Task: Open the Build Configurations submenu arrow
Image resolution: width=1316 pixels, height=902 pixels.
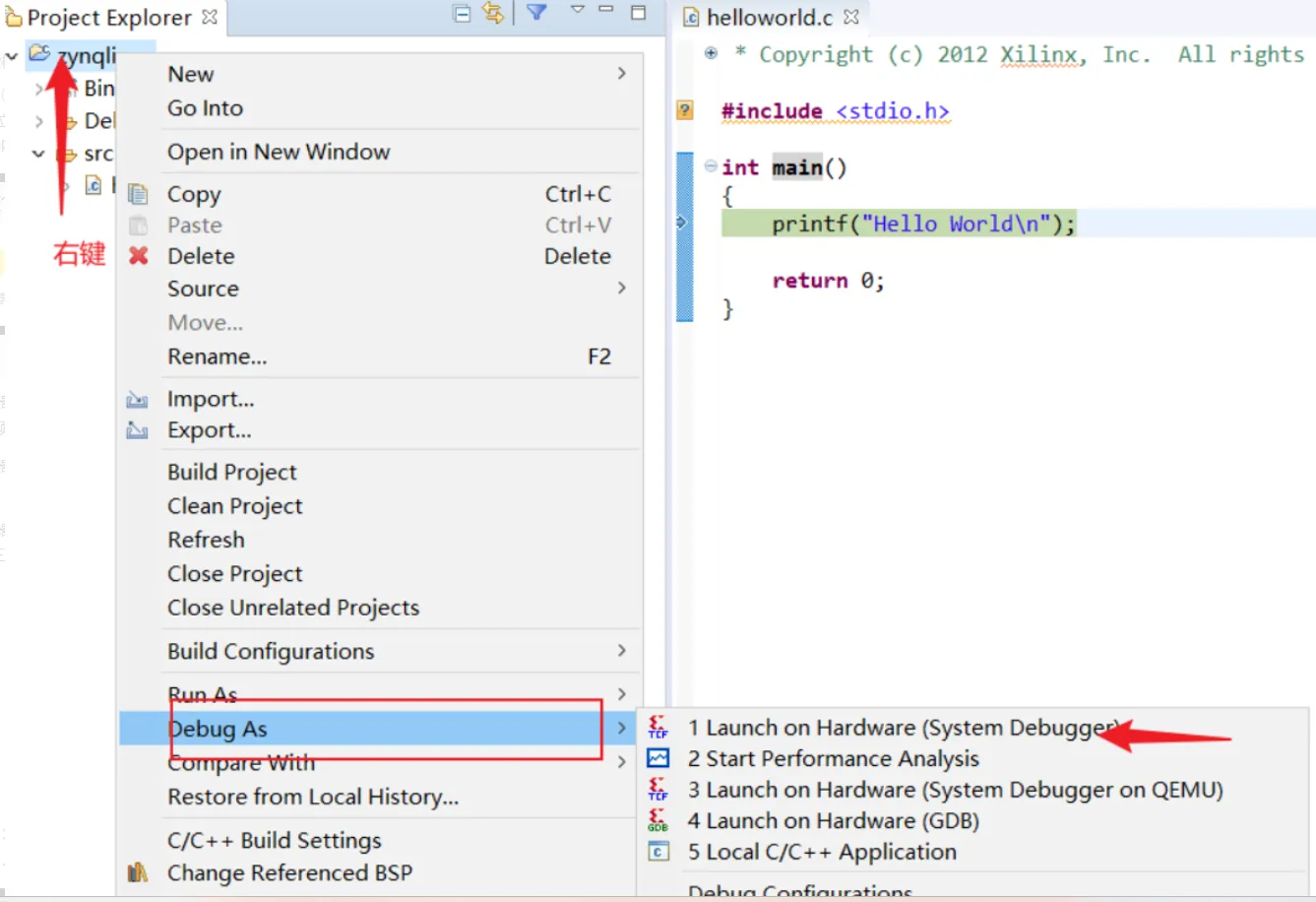Action: pos(621,650)
